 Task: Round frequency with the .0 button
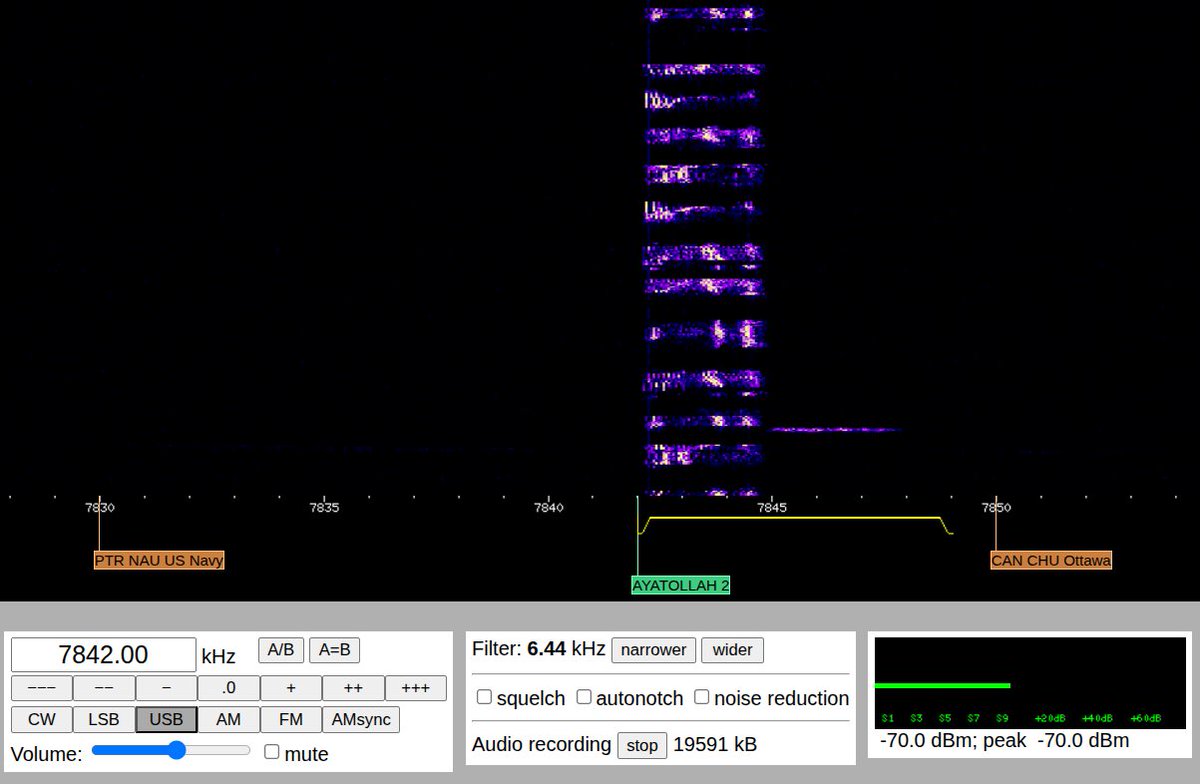coord(228,688)
